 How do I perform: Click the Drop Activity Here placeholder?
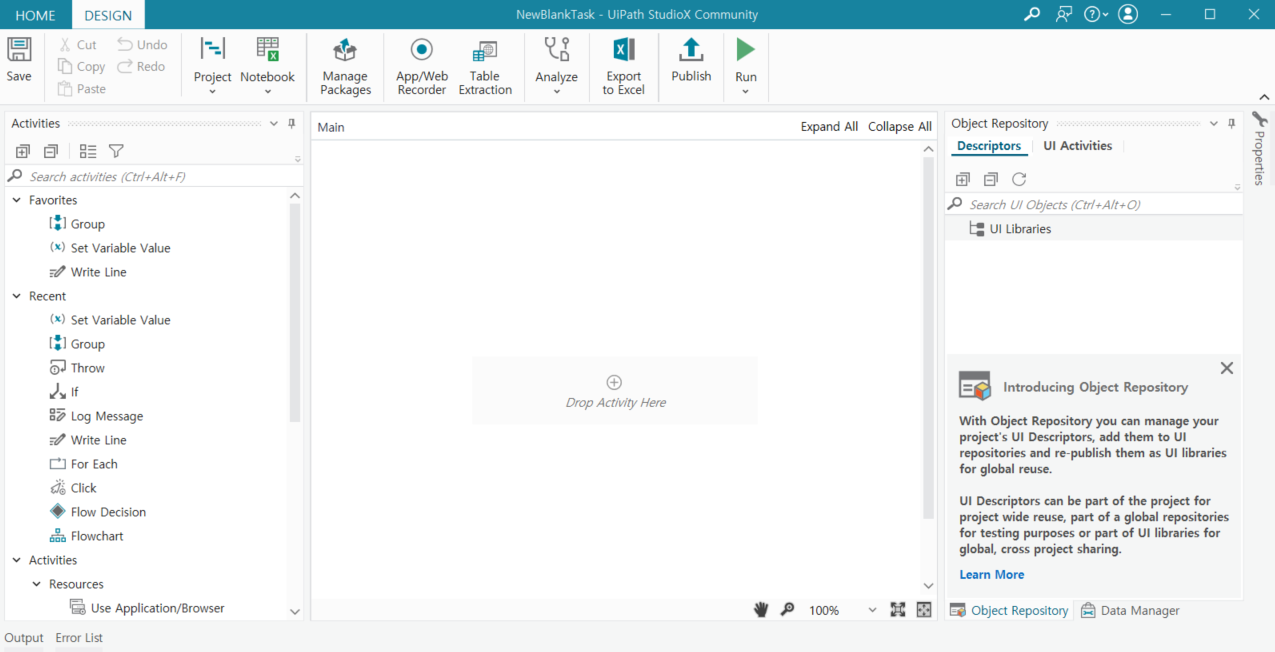coord(615,391)
